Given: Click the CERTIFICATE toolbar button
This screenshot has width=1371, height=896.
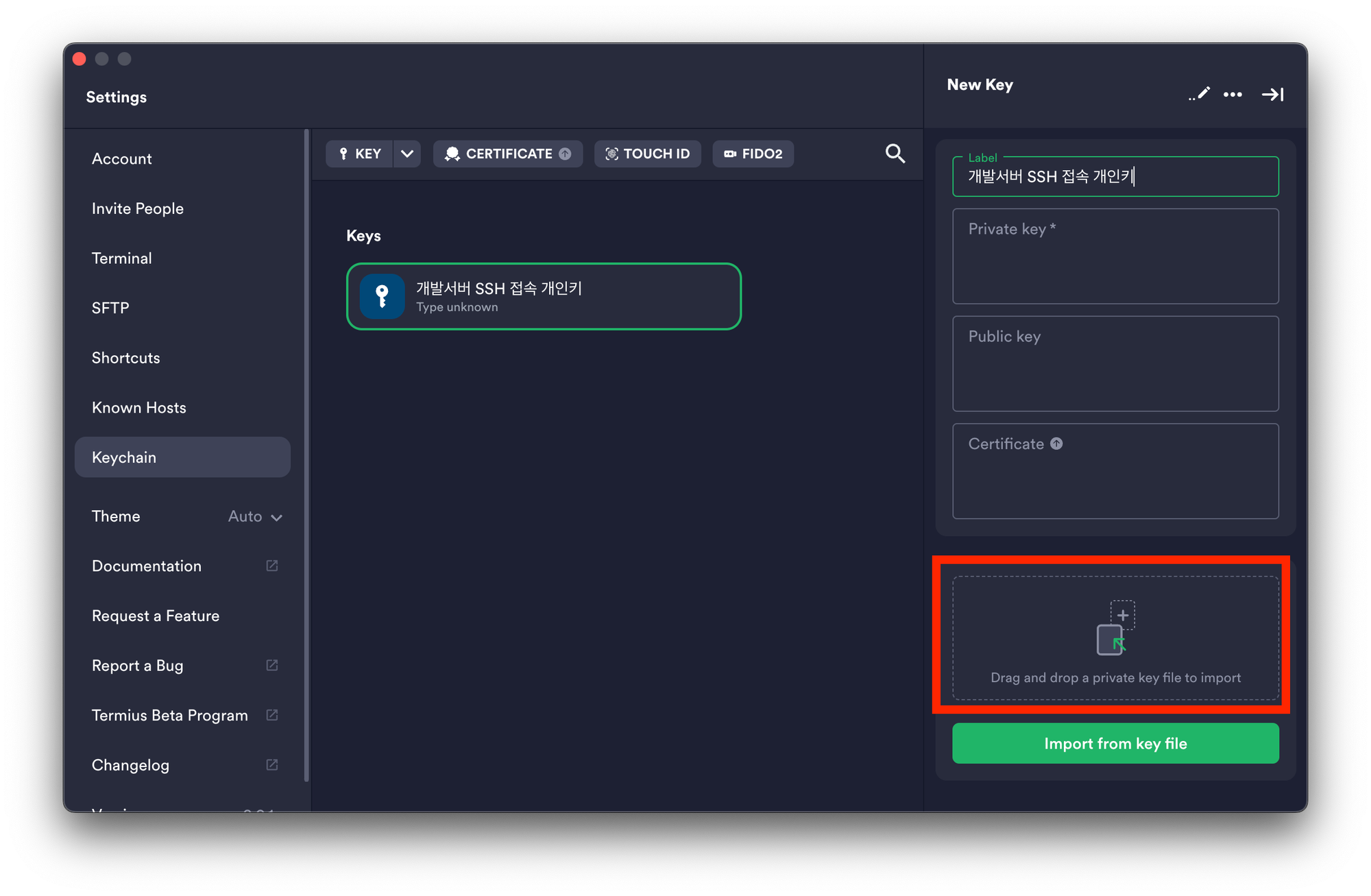Looking at the screenshot, I should 508,154.
